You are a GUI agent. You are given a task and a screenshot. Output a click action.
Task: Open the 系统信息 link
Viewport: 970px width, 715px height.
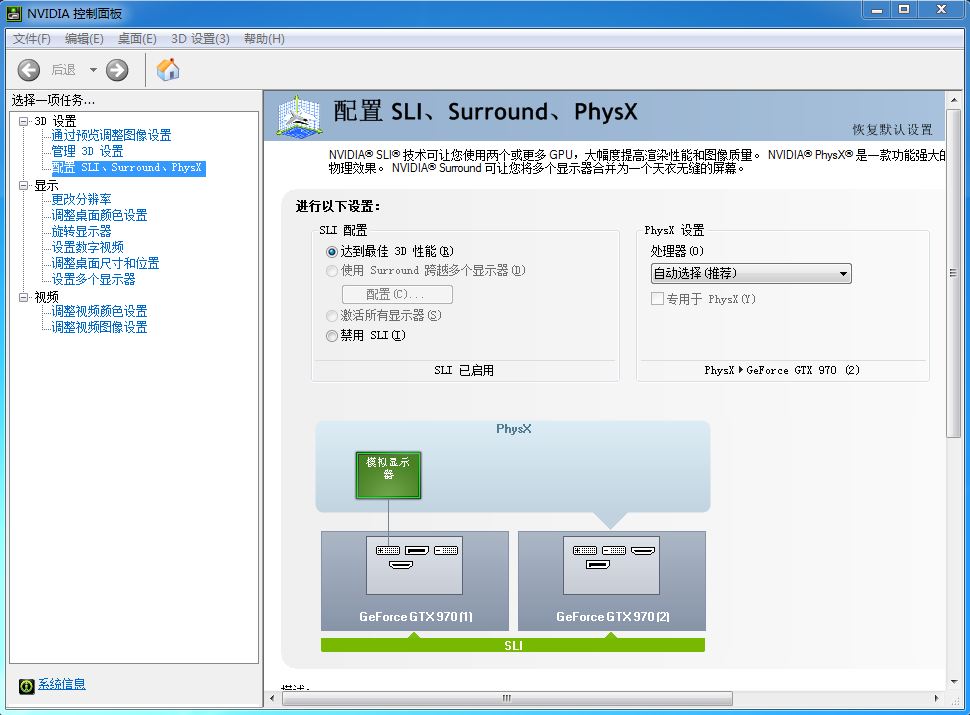62,684
